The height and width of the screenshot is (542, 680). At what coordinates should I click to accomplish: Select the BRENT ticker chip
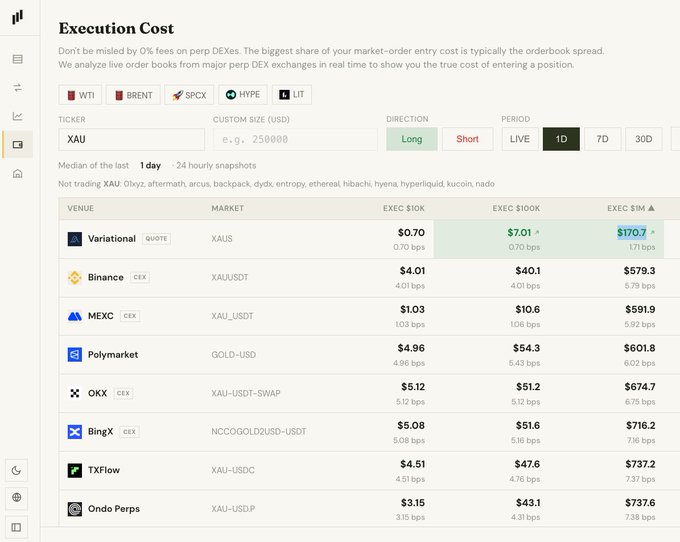point(133,95)
